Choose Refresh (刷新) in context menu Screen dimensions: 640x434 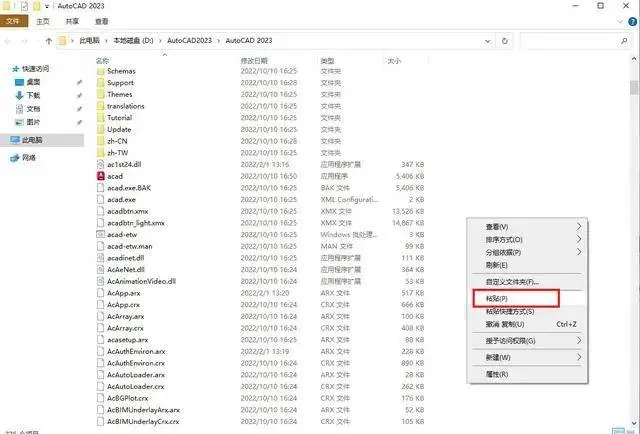click(x=496, y=265)
